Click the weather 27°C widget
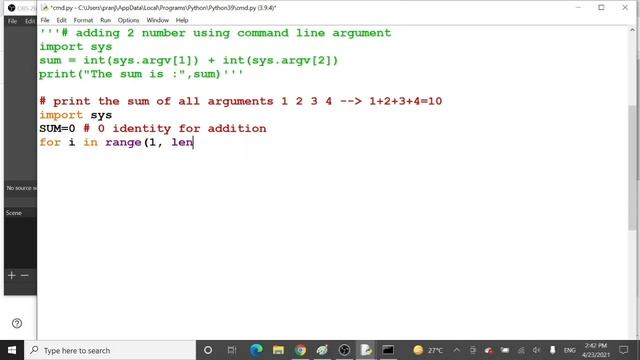The height and width of the screenshot is (360, 640). (428, 350)
